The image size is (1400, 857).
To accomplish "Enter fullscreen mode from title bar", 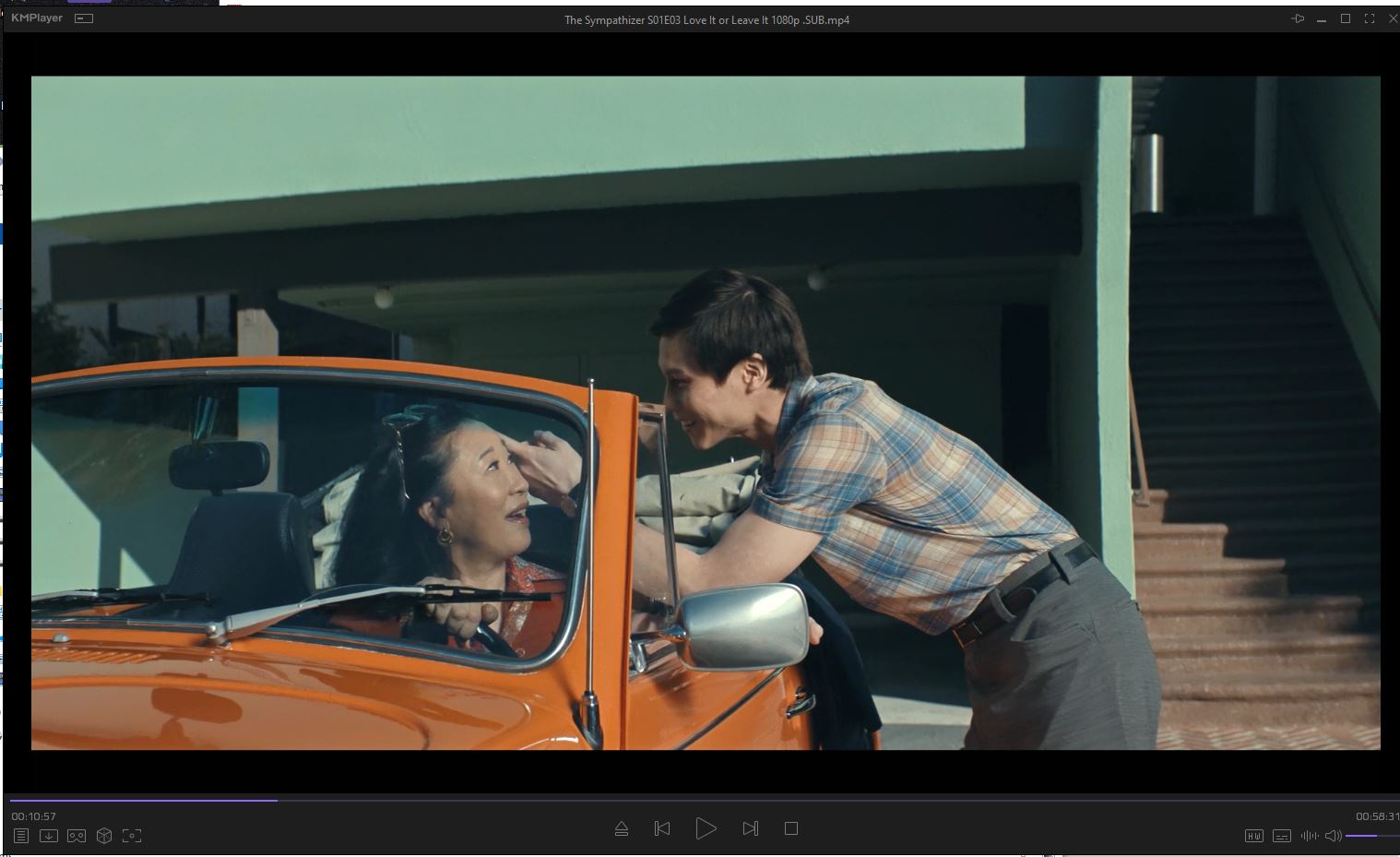I will pyautogui.click(x=1370, y=18).
